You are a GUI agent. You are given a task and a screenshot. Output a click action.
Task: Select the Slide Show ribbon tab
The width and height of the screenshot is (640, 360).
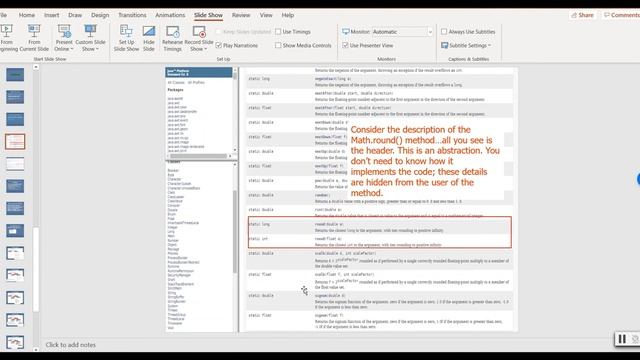click(208, 15)
